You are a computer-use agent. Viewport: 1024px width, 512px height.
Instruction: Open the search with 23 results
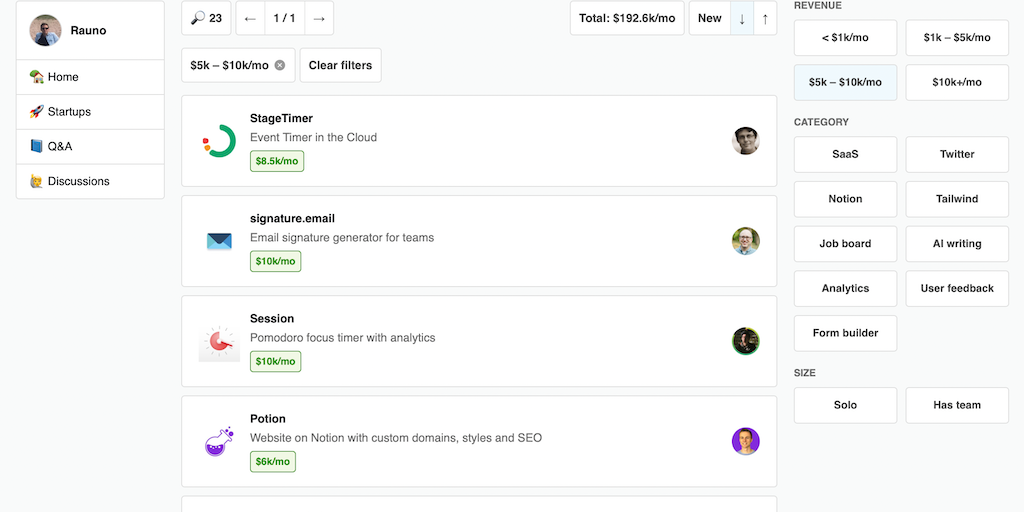[207, 18]
